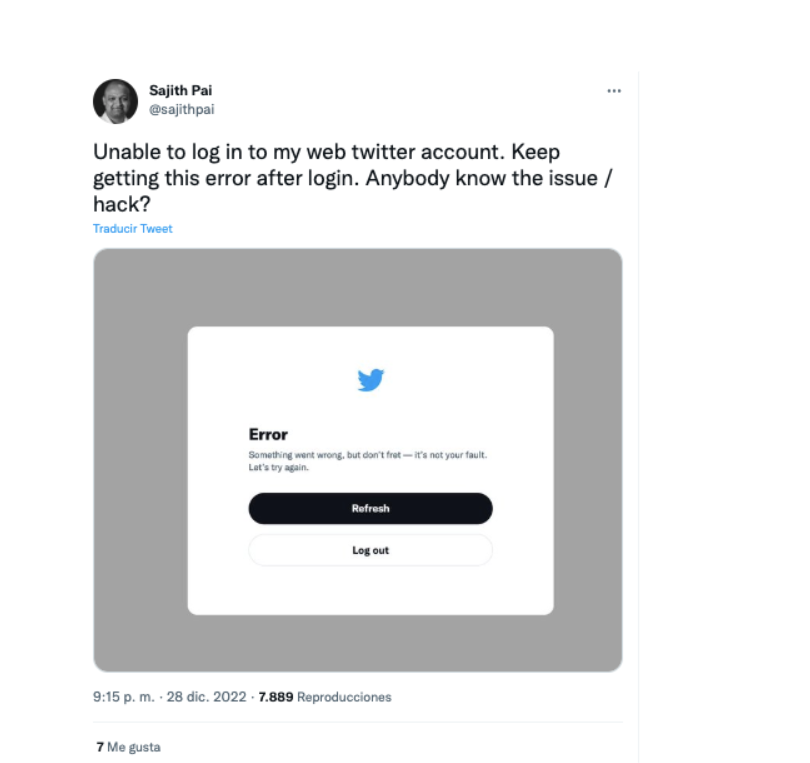Screen dimensions: 810x763
Task: Click the 'Let's try again.' text line
Action: click(x=278, y=468)
